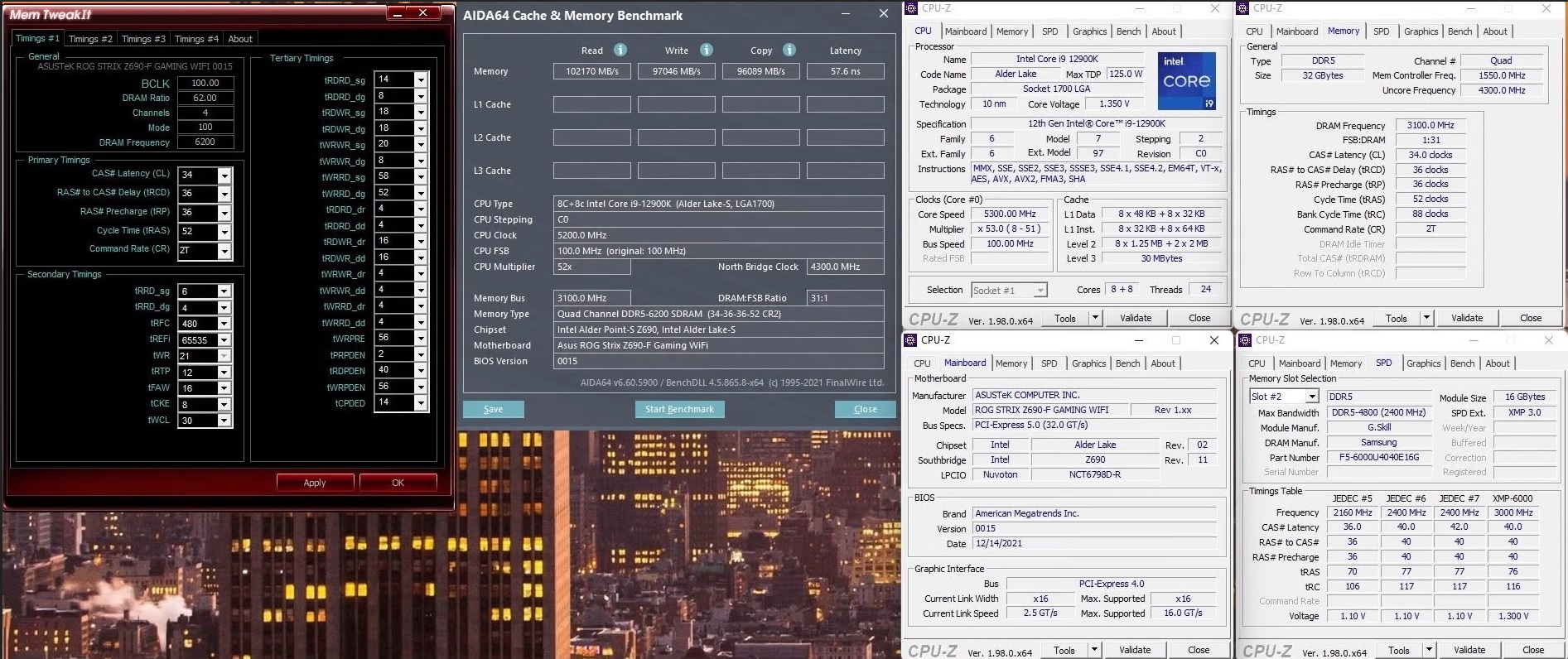1568x659 pixels.
Task: Click the CPU Clock field showing 5200.0 MHz
Action: 718,235
